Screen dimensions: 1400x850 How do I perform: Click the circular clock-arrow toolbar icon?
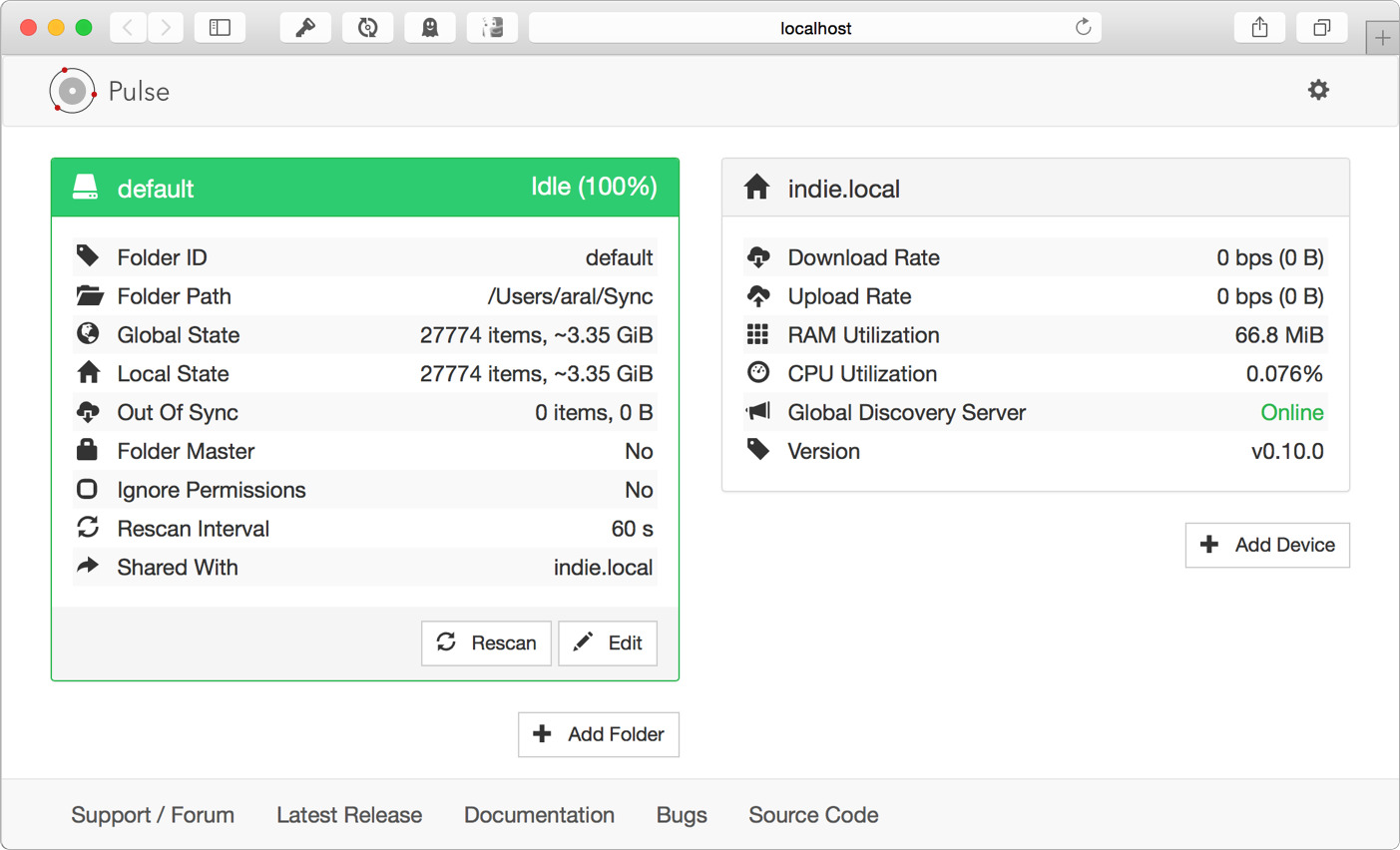point(367,28)
